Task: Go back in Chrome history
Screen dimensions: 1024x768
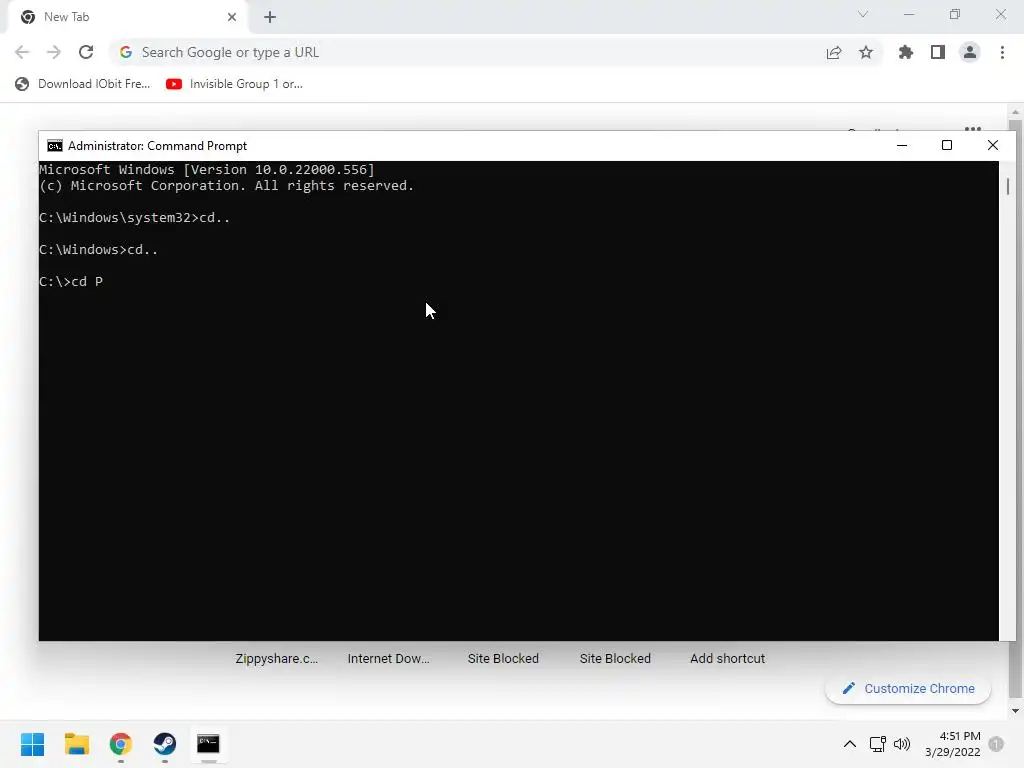Action: click(x=22, y=52)
